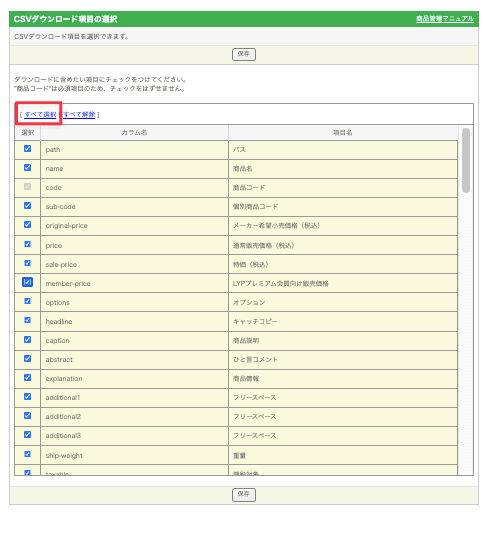This screenshot has height=550, width=483.
Task: Uncheck the ship-weight checkbox
Action: point(27,454)
